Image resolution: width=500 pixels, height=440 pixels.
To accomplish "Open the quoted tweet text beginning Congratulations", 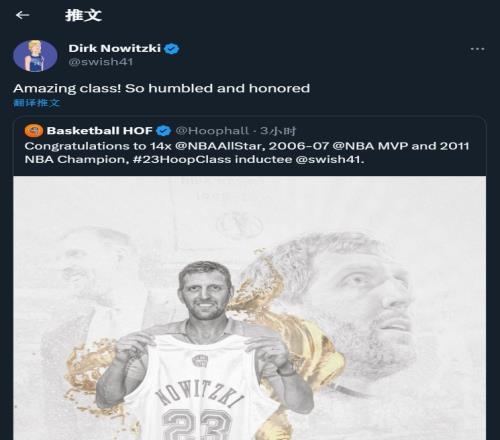I will [247, 153].
